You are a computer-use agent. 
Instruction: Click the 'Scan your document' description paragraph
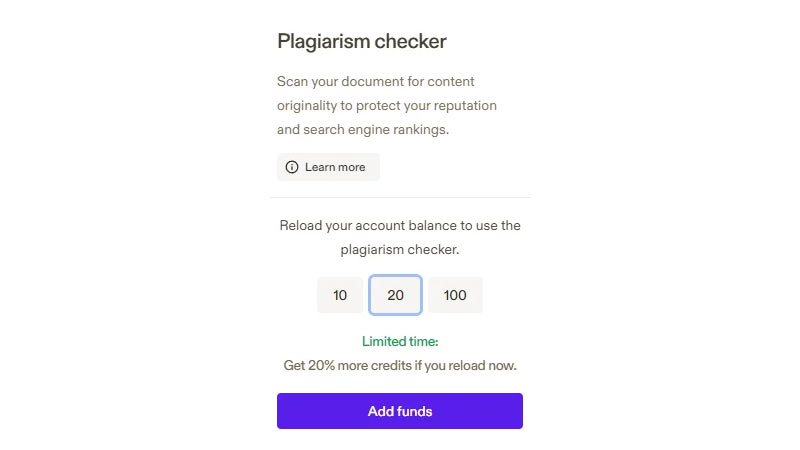pos(387,106)
